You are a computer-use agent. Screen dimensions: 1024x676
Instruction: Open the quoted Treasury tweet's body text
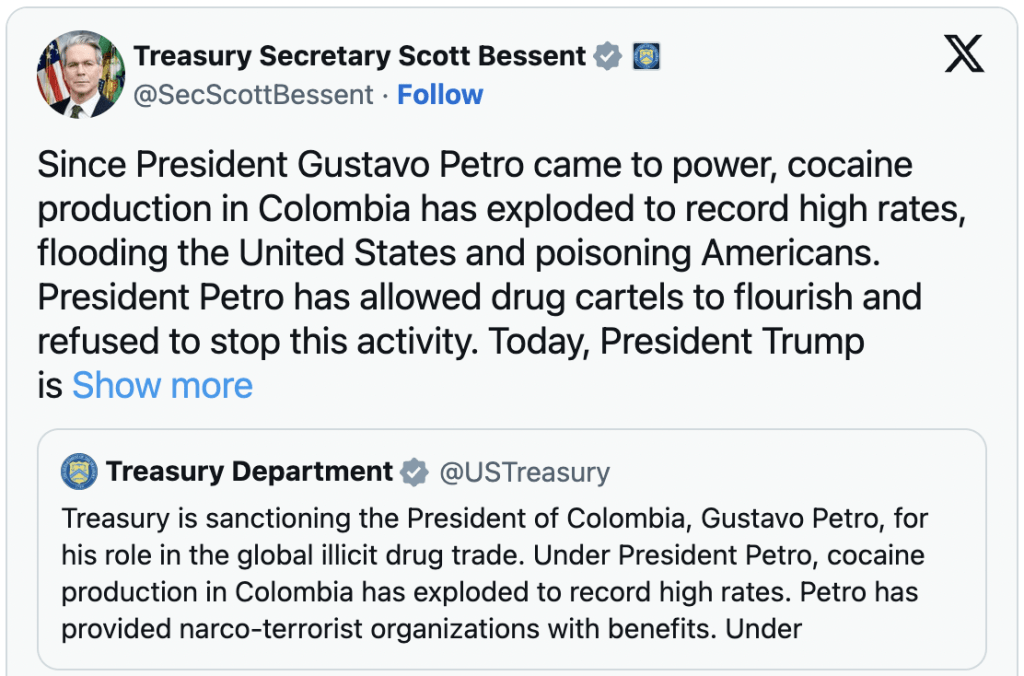click(493, 573)
